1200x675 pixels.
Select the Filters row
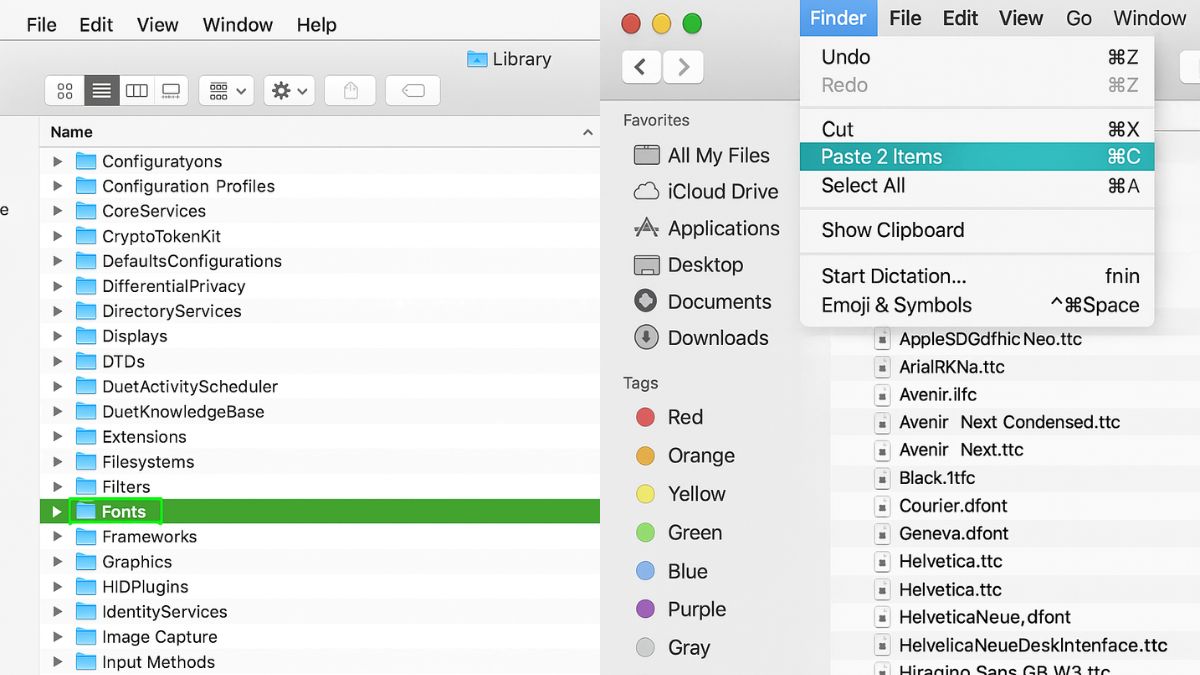point(320,487)
